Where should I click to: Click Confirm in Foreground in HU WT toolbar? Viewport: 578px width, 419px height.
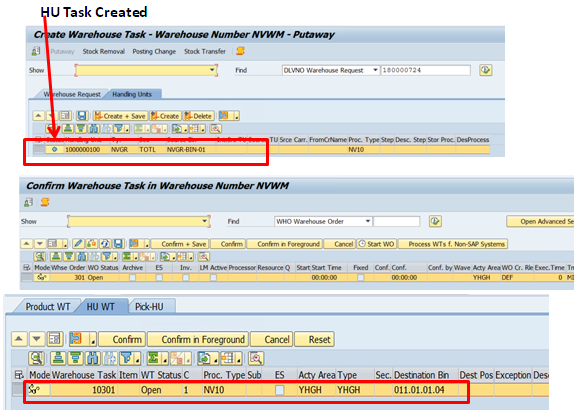tap(198, 339)
